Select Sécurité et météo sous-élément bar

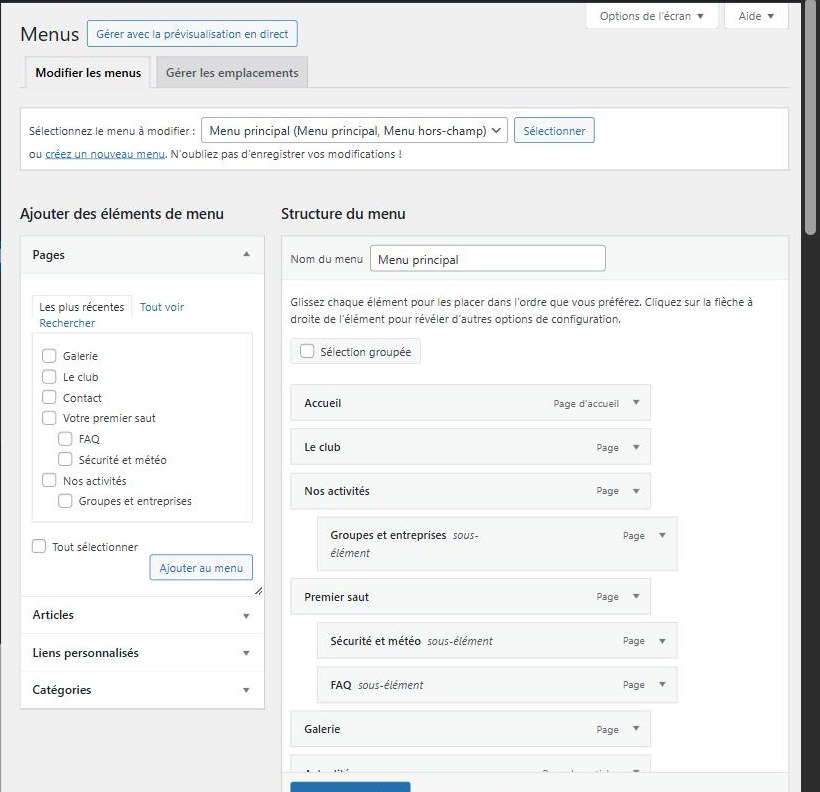click(x=497, y=640)
